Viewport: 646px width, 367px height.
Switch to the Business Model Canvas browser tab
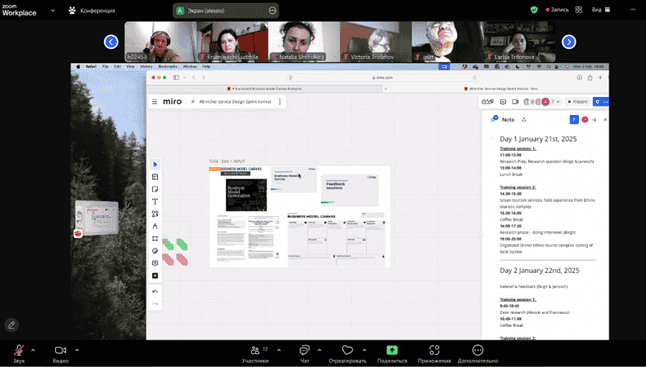pos(266,89)
